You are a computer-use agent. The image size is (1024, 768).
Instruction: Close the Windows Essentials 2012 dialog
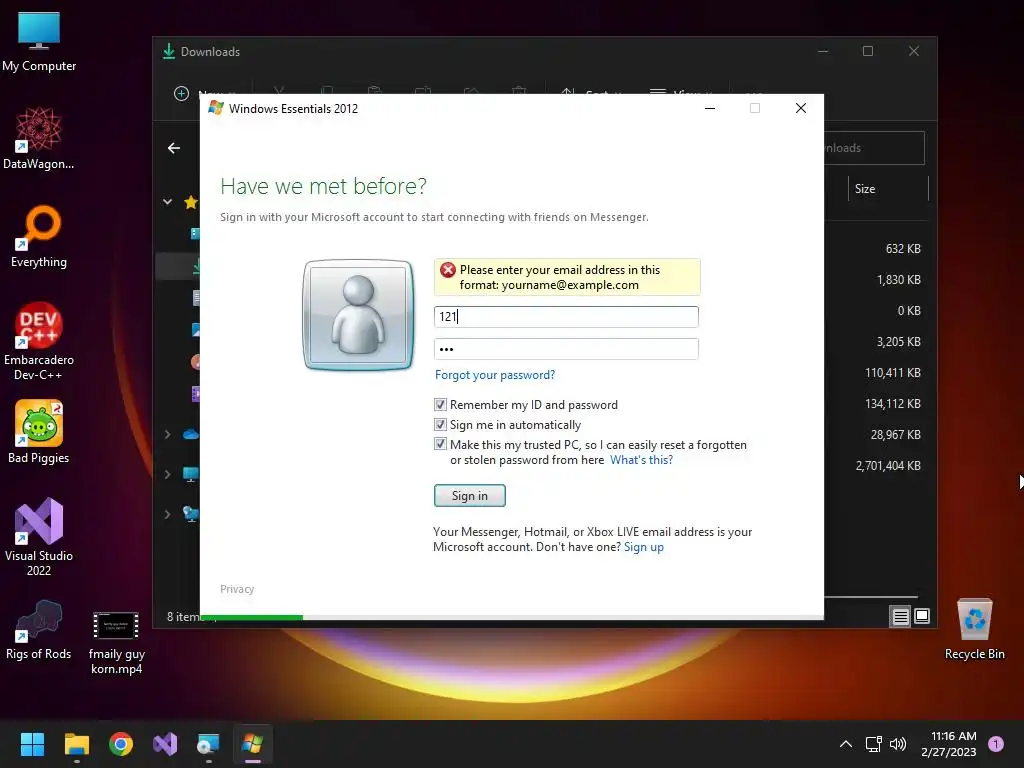[x=801, y=108]
